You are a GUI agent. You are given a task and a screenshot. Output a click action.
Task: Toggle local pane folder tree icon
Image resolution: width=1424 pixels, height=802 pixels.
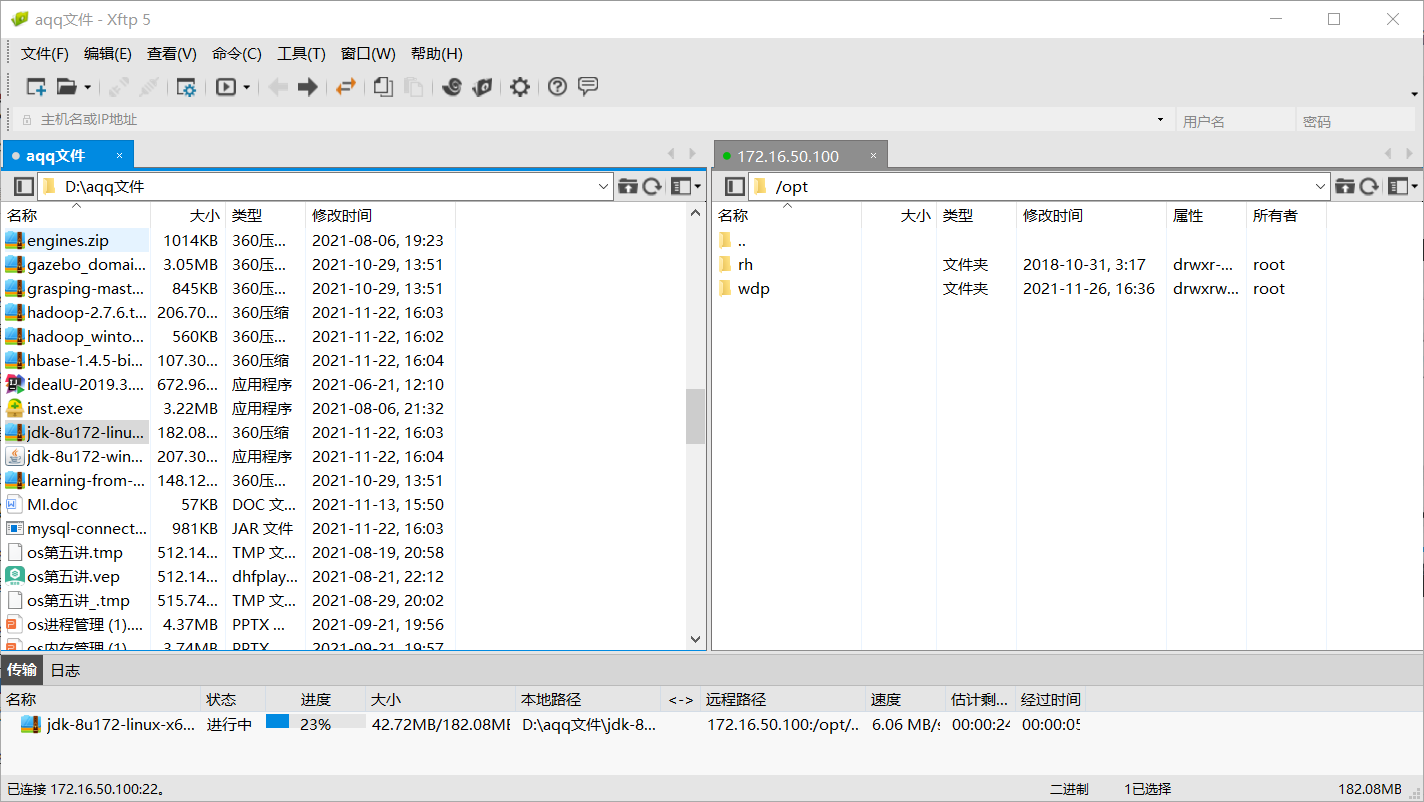(x=24, y=186)
